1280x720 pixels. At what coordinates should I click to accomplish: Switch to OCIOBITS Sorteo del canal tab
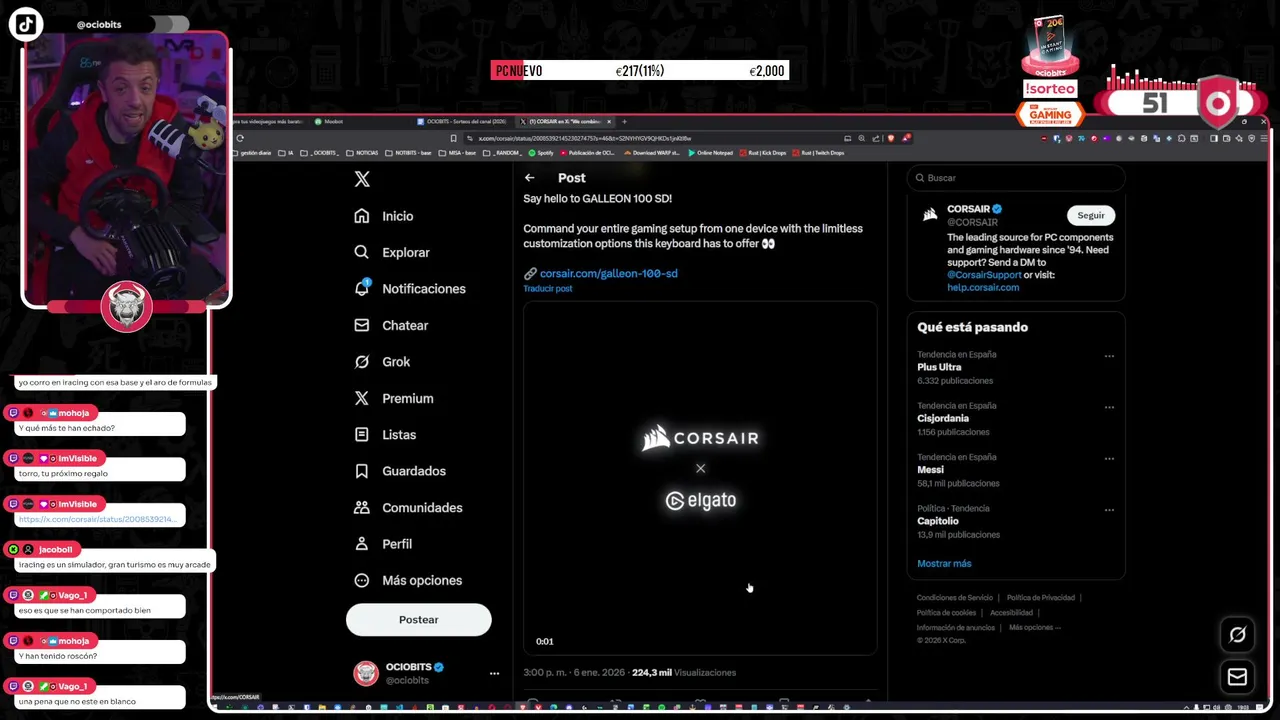coord(465,122)
